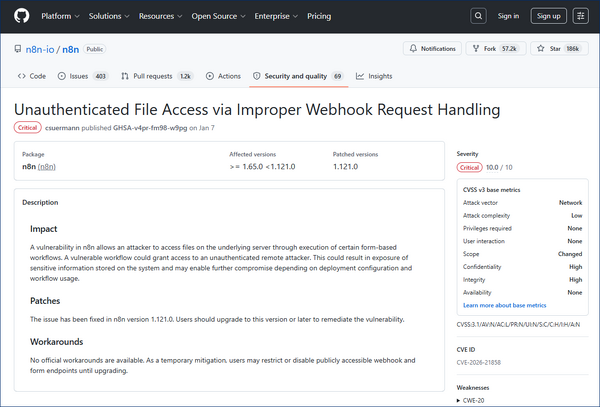Expand the Solutions menu
The height and width of the screenshot is (407, 600).
108,16
